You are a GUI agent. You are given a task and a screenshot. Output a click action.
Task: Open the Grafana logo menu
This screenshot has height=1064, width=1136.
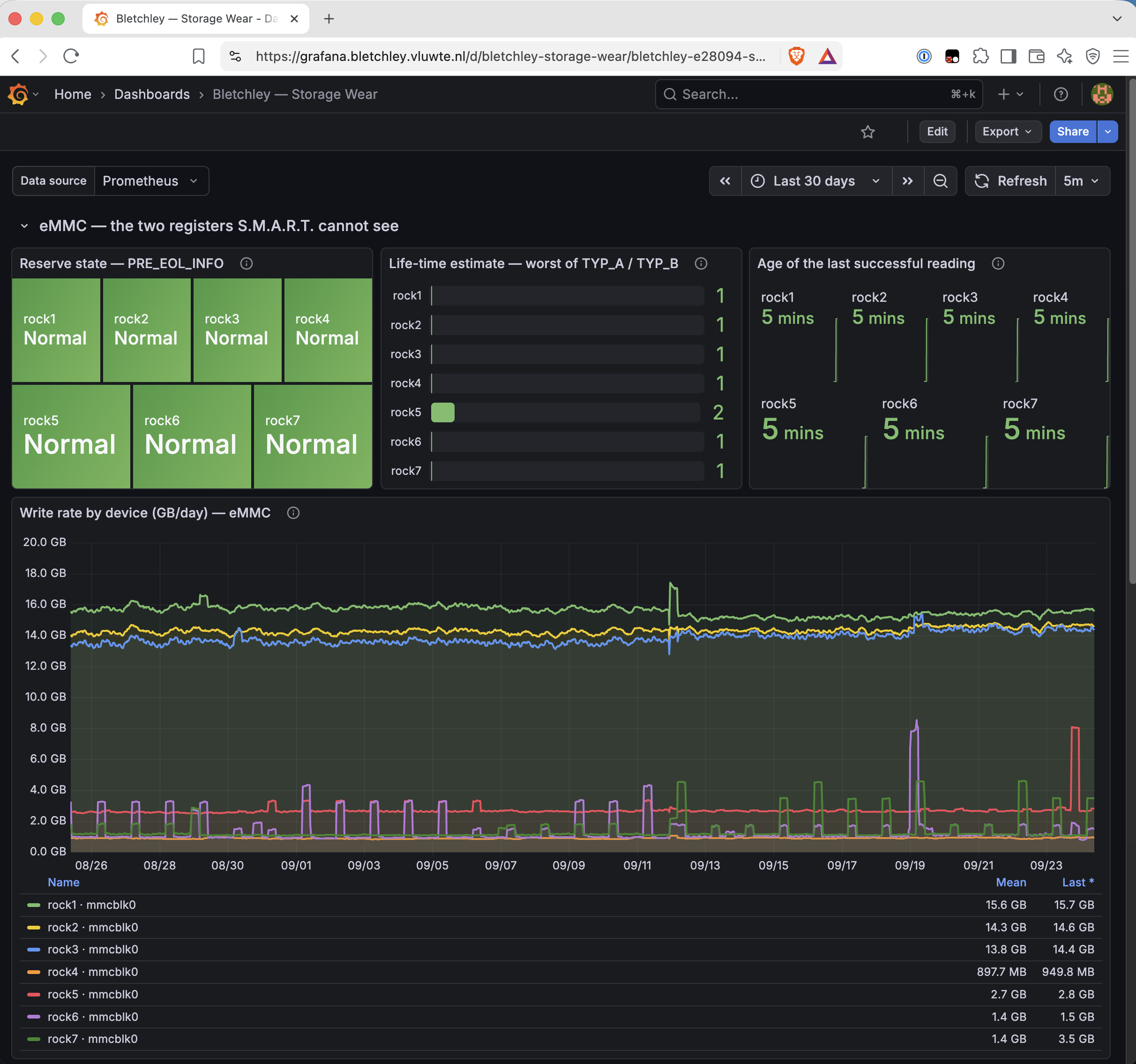tap(18, 94)
